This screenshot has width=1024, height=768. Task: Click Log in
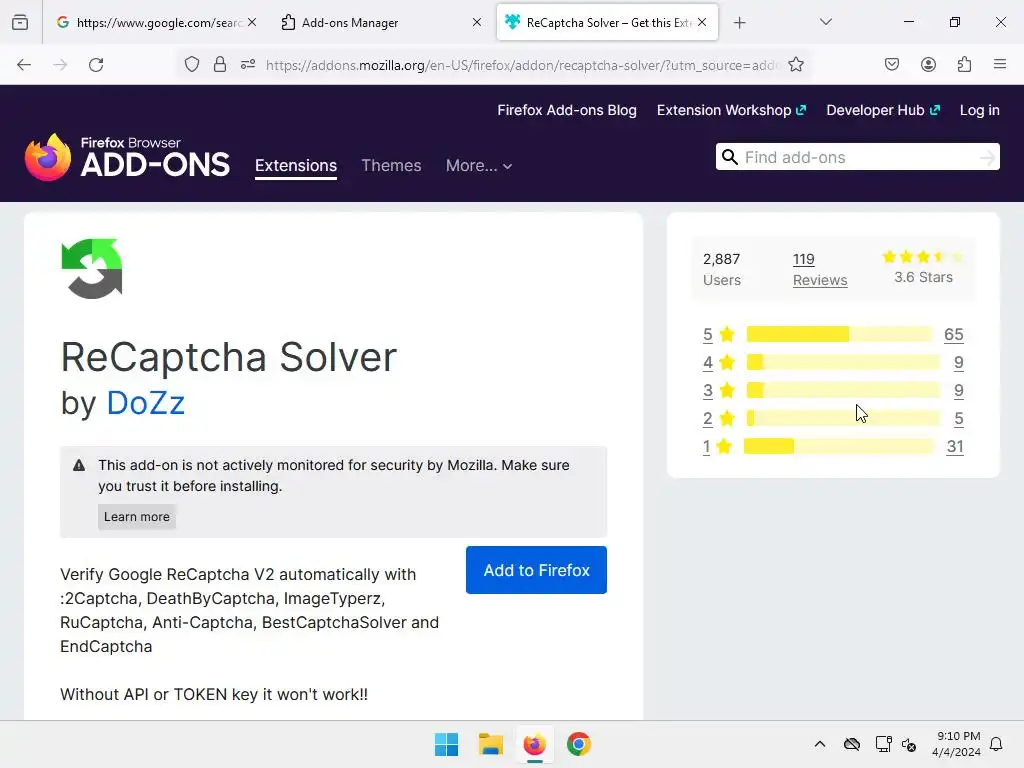pyautogui.click(x=980, y=110)
